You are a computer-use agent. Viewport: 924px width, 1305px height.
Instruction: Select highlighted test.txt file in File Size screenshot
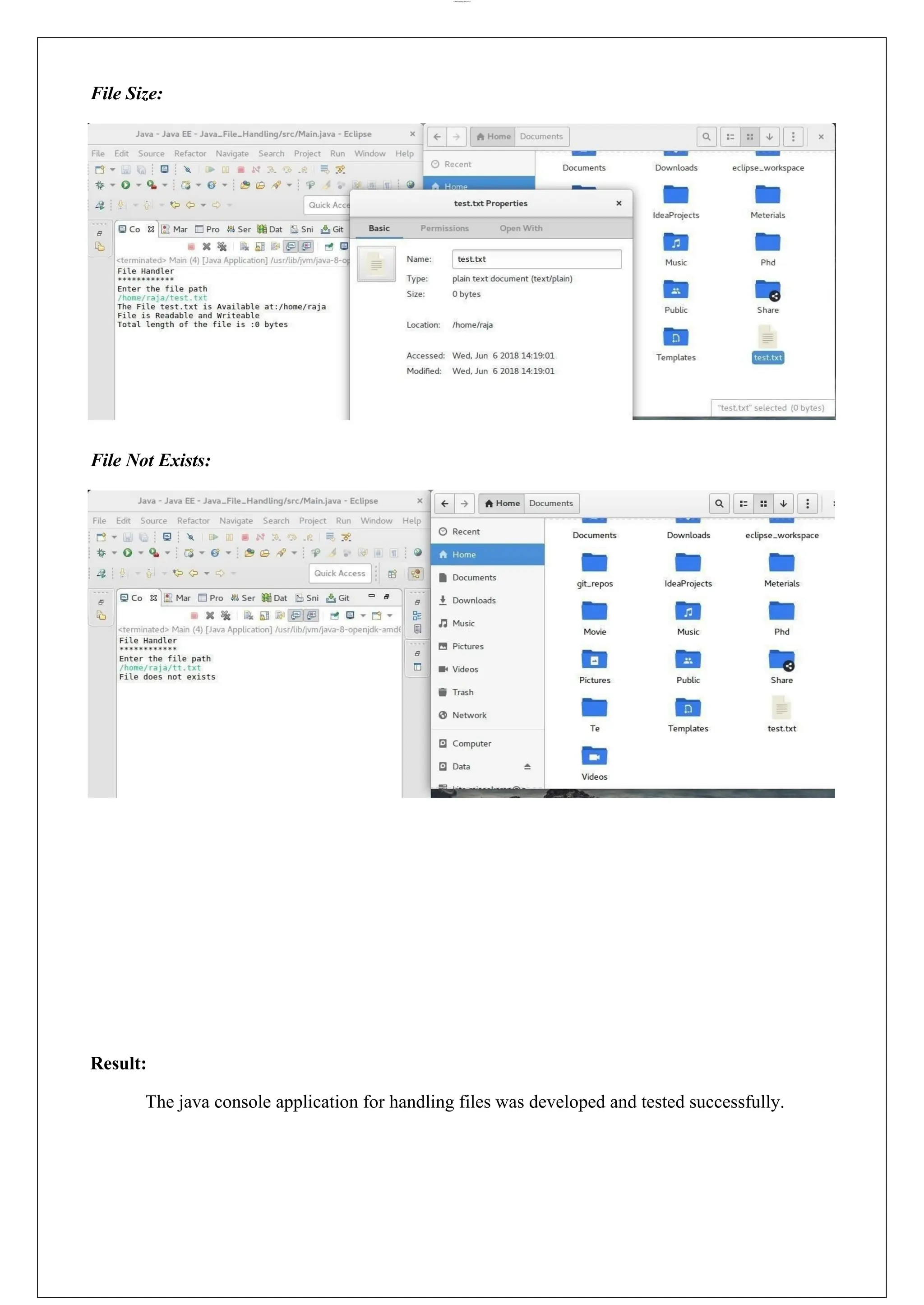[x=767, y=344]
